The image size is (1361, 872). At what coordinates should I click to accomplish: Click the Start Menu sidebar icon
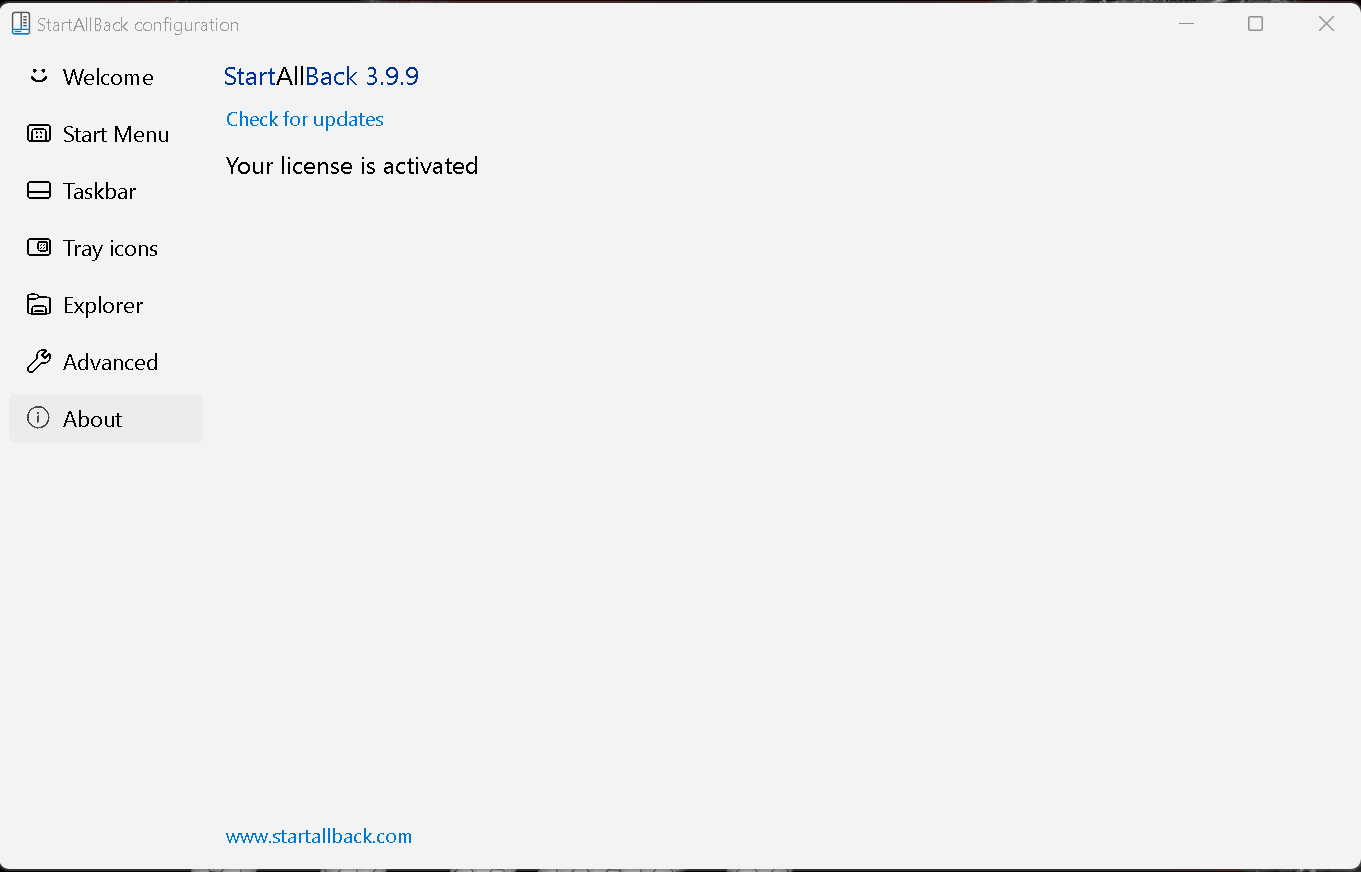39,133
